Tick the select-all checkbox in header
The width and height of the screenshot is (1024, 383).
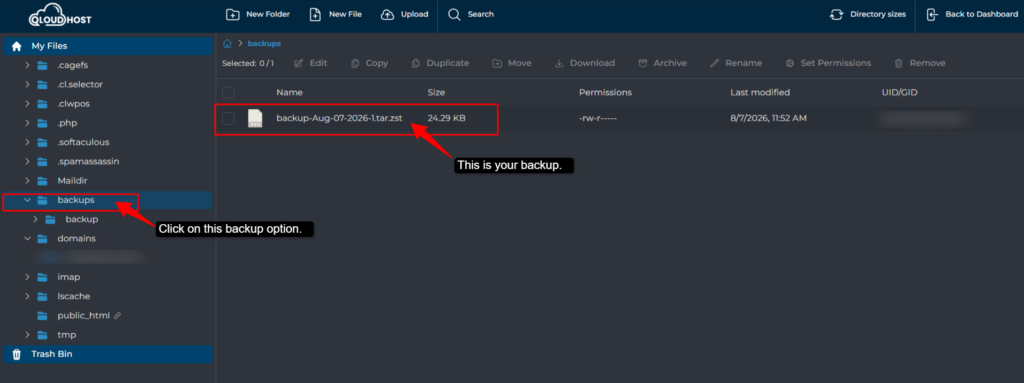(x=228, y=93)
